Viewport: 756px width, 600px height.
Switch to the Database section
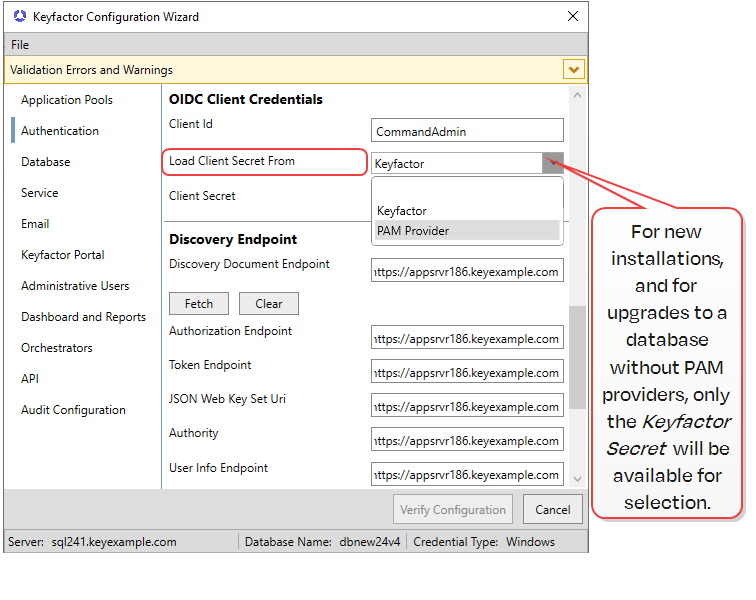tap(46, 162)
